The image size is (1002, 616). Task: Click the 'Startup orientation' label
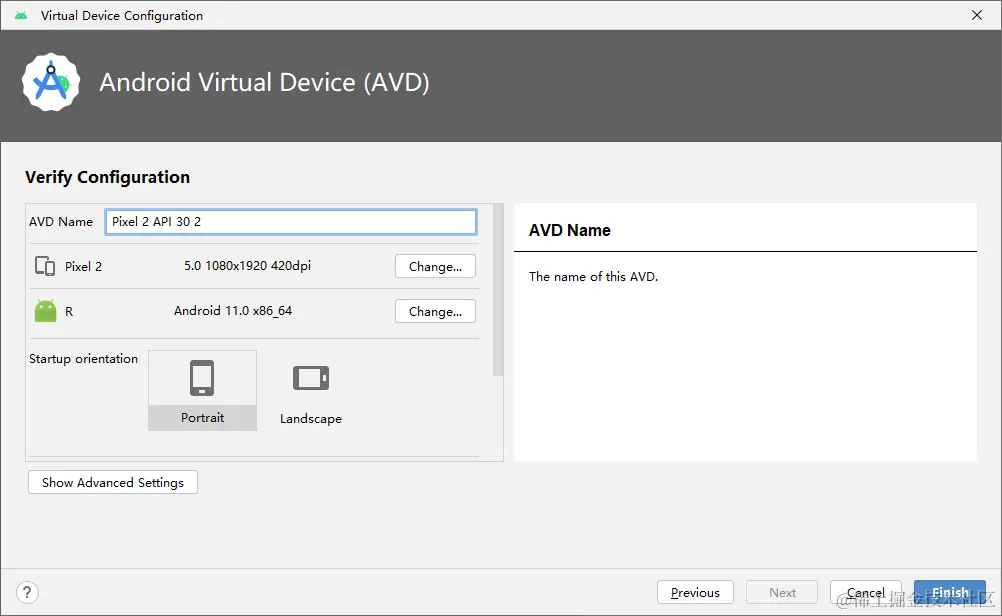click(83, 358)
